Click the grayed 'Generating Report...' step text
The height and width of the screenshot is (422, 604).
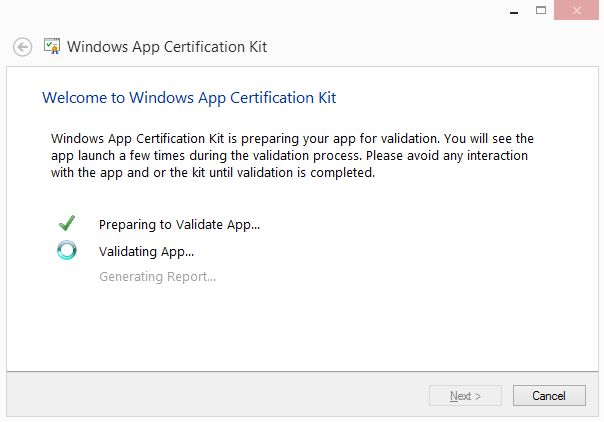click(158, 277)
